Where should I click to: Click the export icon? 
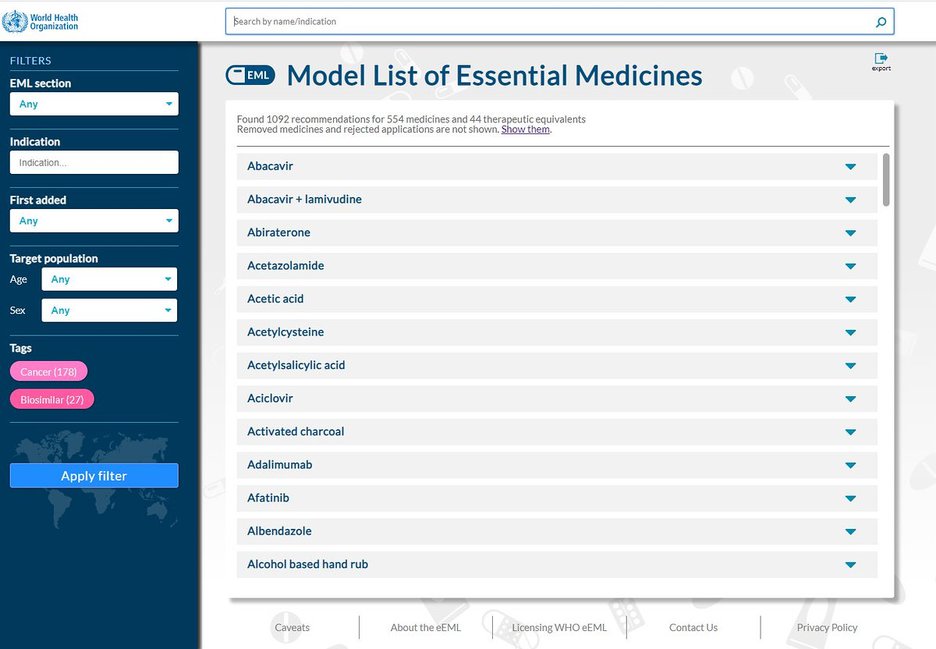[x=881, y=60]
